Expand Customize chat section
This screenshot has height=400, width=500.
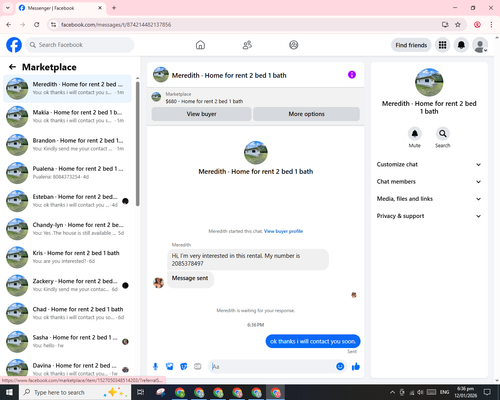(429, 164)
